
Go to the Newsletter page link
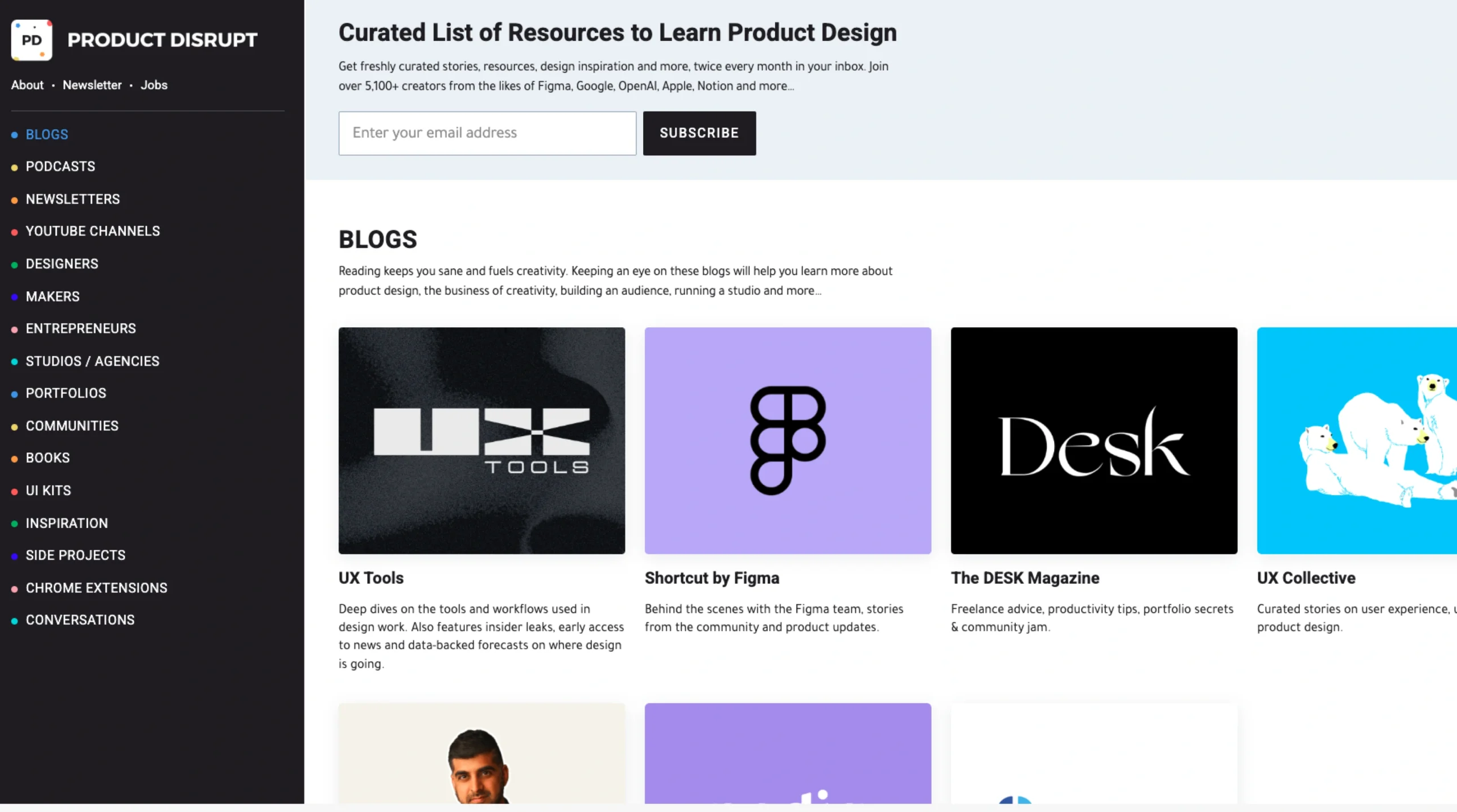pyautogui.click(x=92, y=85)
